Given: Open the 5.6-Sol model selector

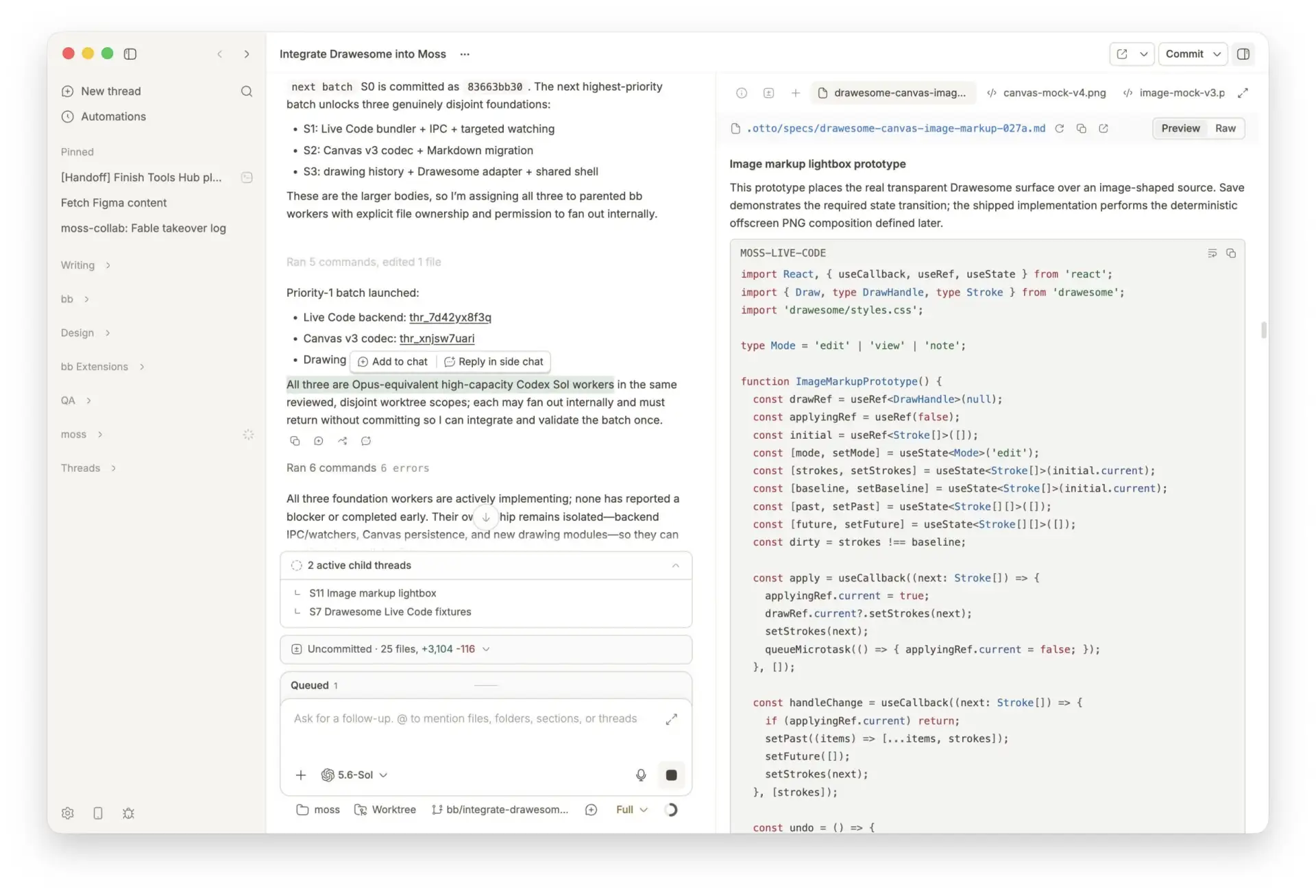Looking at the screenshot, I should (354, 775).
